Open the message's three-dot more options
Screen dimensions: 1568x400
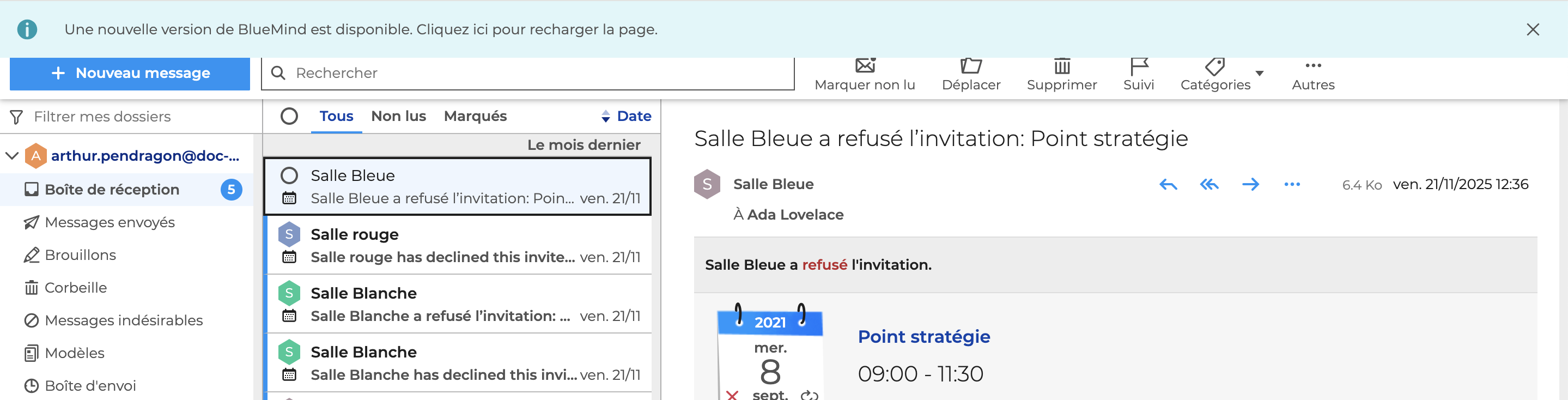tap(1292, 185)
